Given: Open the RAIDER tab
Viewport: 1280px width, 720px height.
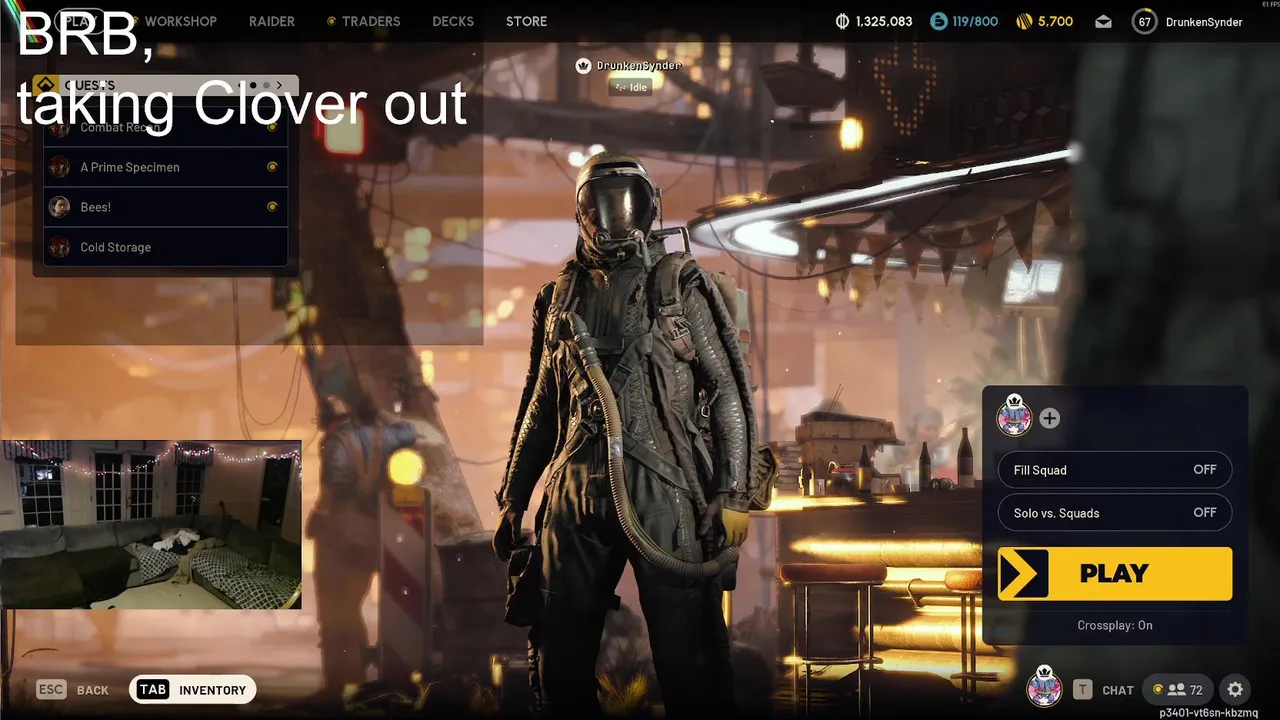Looking at the screenshot, I should 271,21.
